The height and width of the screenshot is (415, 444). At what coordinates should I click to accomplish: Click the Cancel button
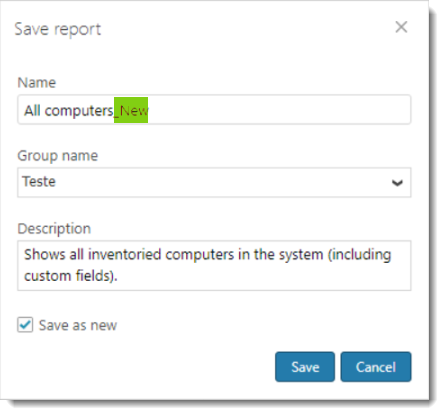point(376,367)
